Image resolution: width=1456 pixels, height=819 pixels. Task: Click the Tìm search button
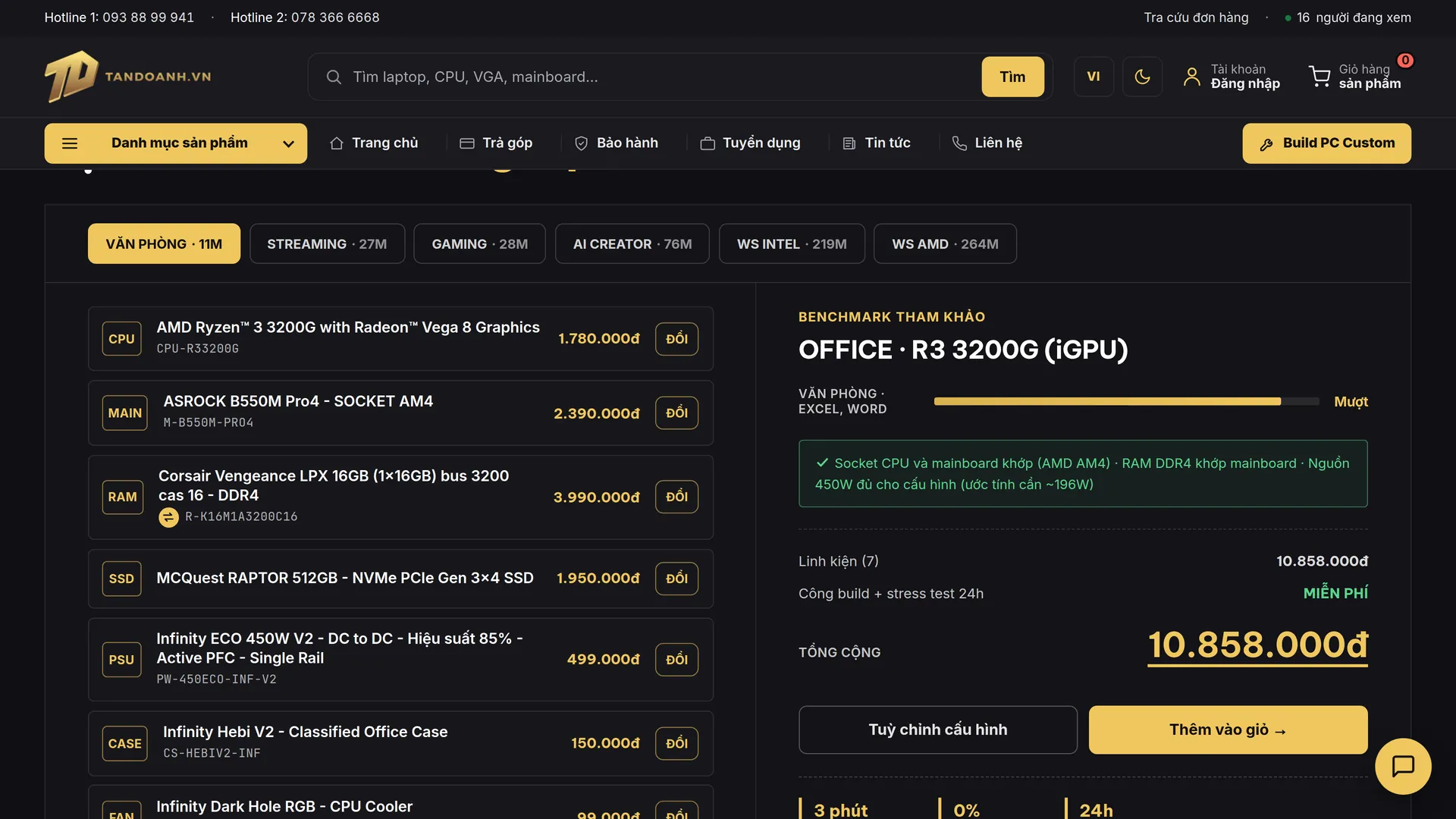1012,77
